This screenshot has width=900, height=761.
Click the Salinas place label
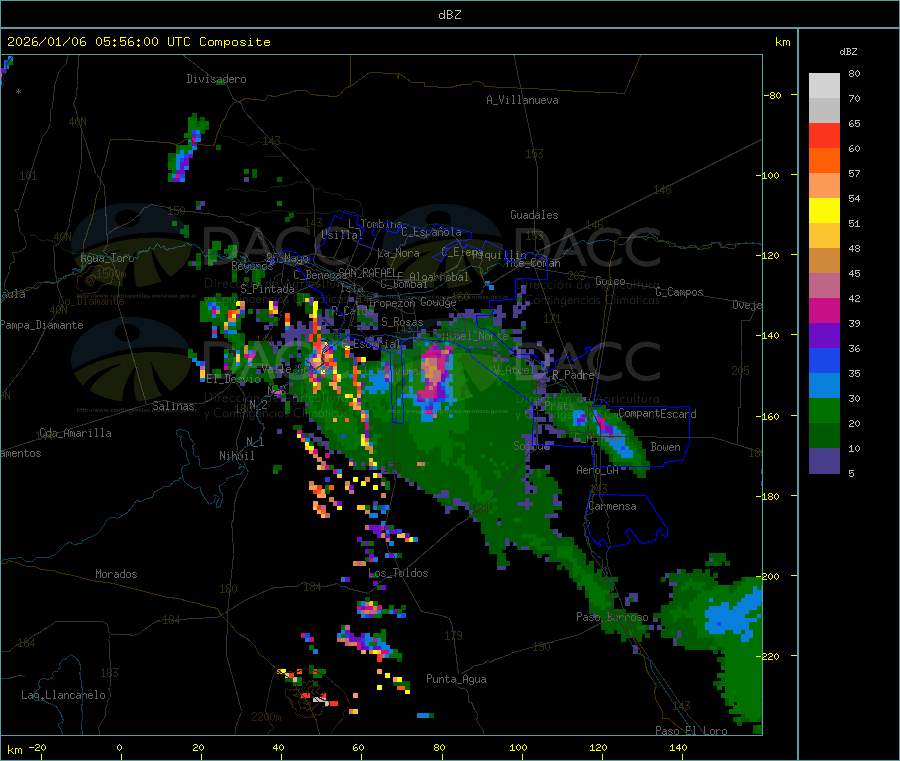173,406
